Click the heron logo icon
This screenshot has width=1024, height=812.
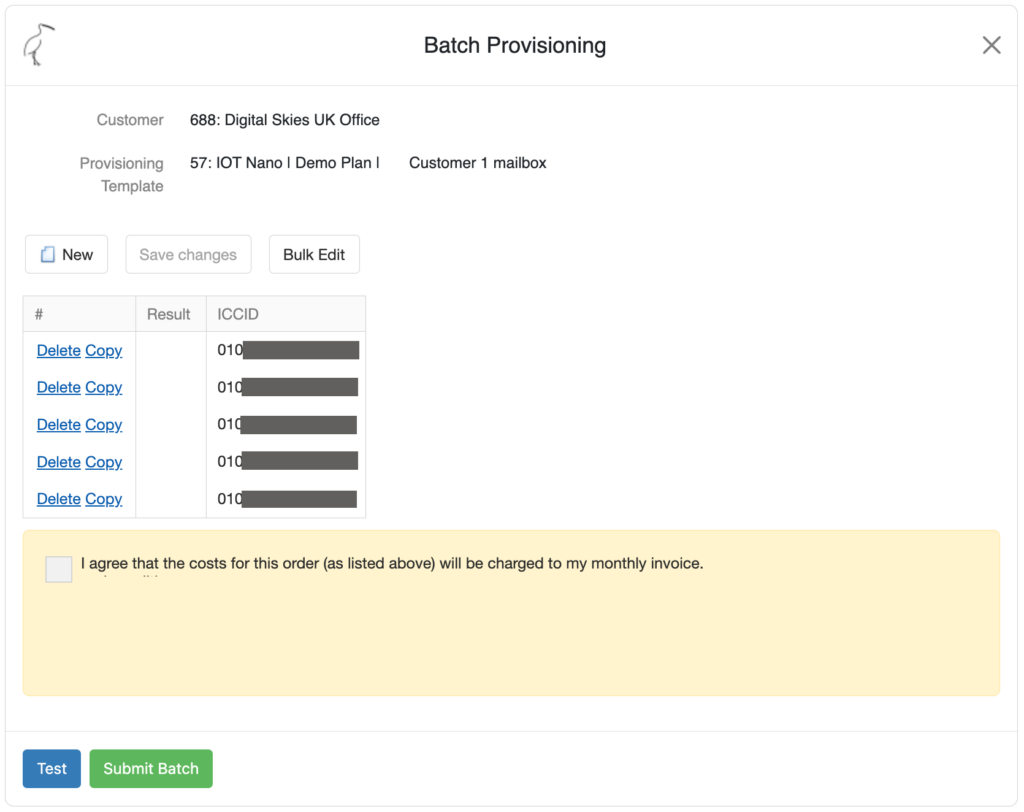click(x=39, y=45)
